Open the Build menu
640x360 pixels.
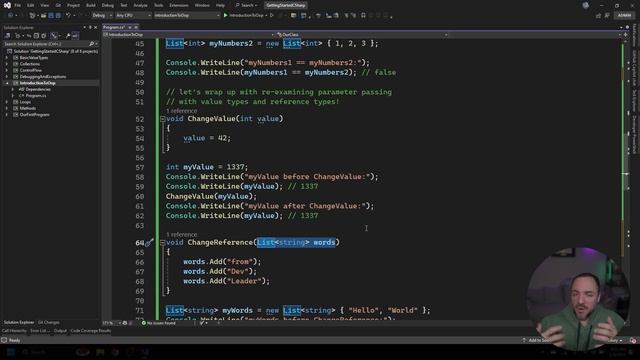coord(91,5)
